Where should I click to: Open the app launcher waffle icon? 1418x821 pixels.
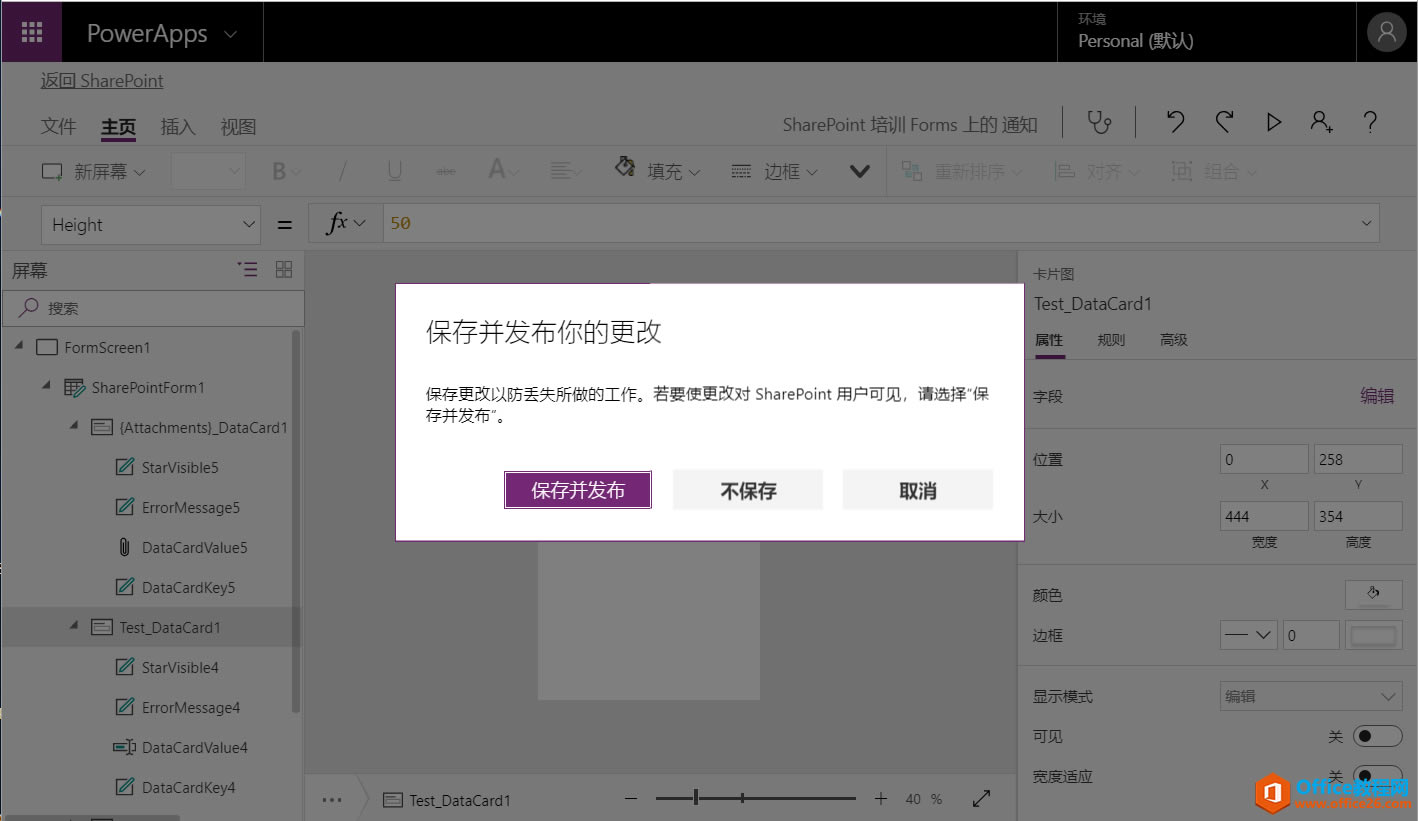coord(31,32)
